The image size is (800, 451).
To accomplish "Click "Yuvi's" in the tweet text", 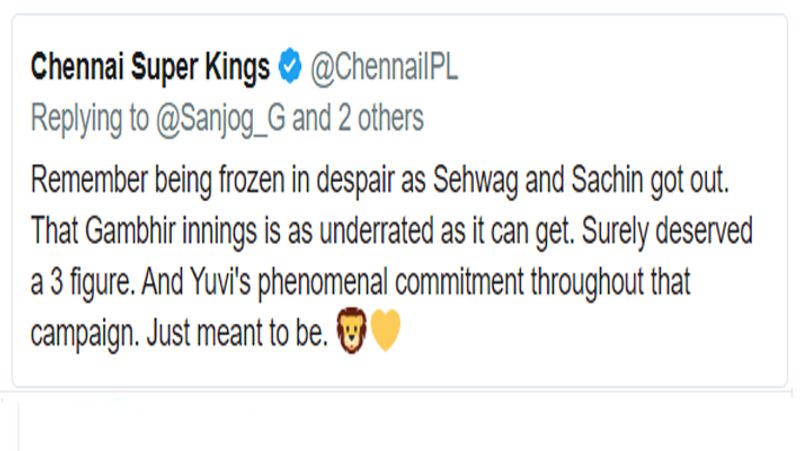I will 220,282.
